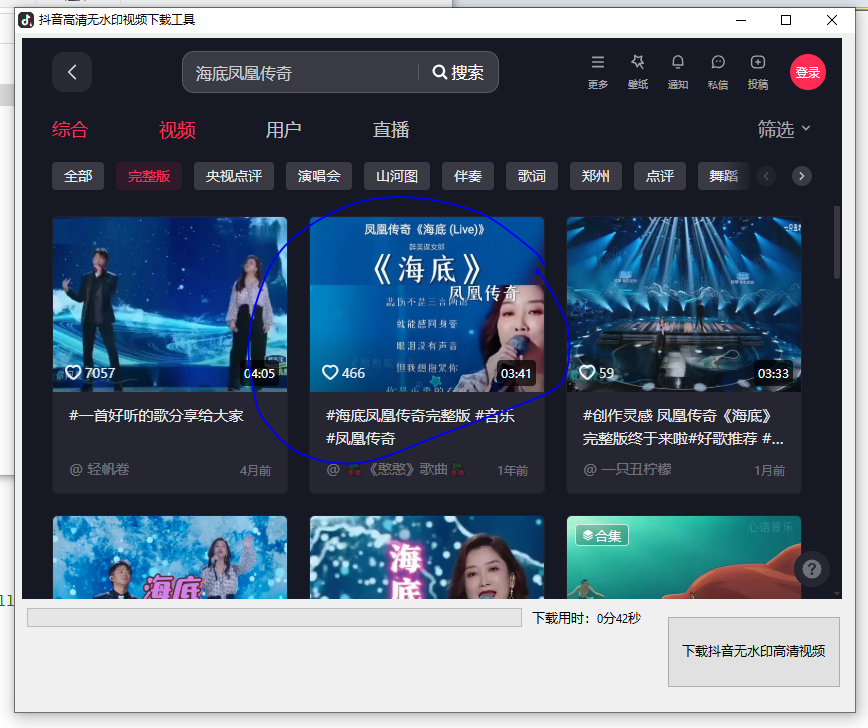Viewport: 868px width, 728px height.
Task: Open the title #一首好听的歌分享给大家
Action: pyautogui.click(x=156, y=416)
